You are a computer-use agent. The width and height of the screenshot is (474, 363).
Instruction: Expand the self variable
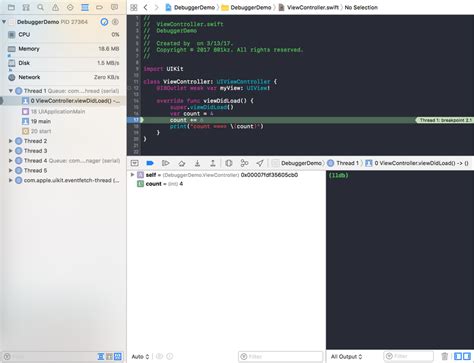[x=132, y=175]
